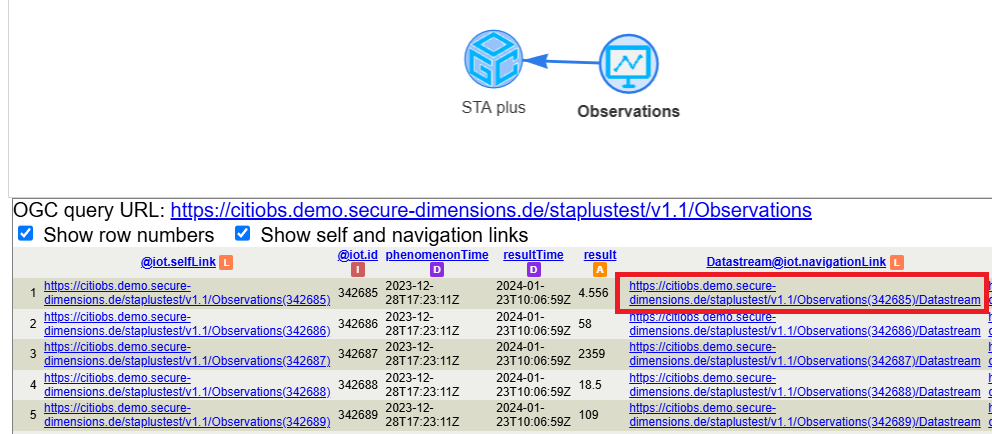Open the Observations(342685) self link
This screenshot has height=434, width=992.
[187, 292]
